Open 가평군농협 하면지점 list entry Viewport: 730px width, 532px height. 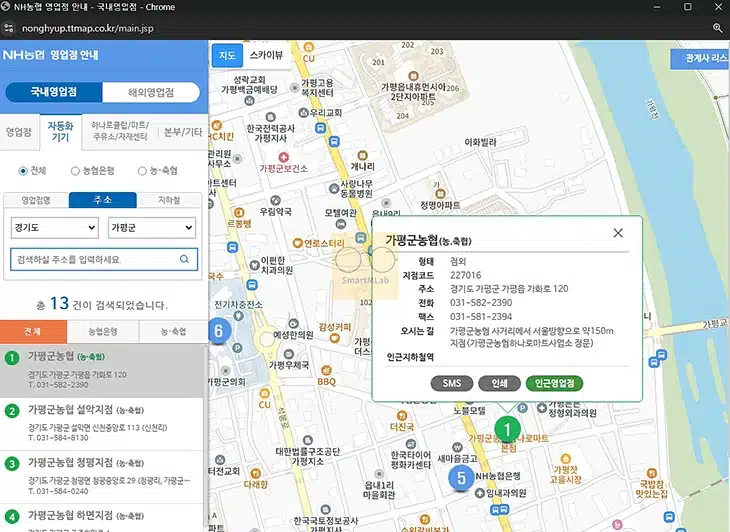click(102, 518)
